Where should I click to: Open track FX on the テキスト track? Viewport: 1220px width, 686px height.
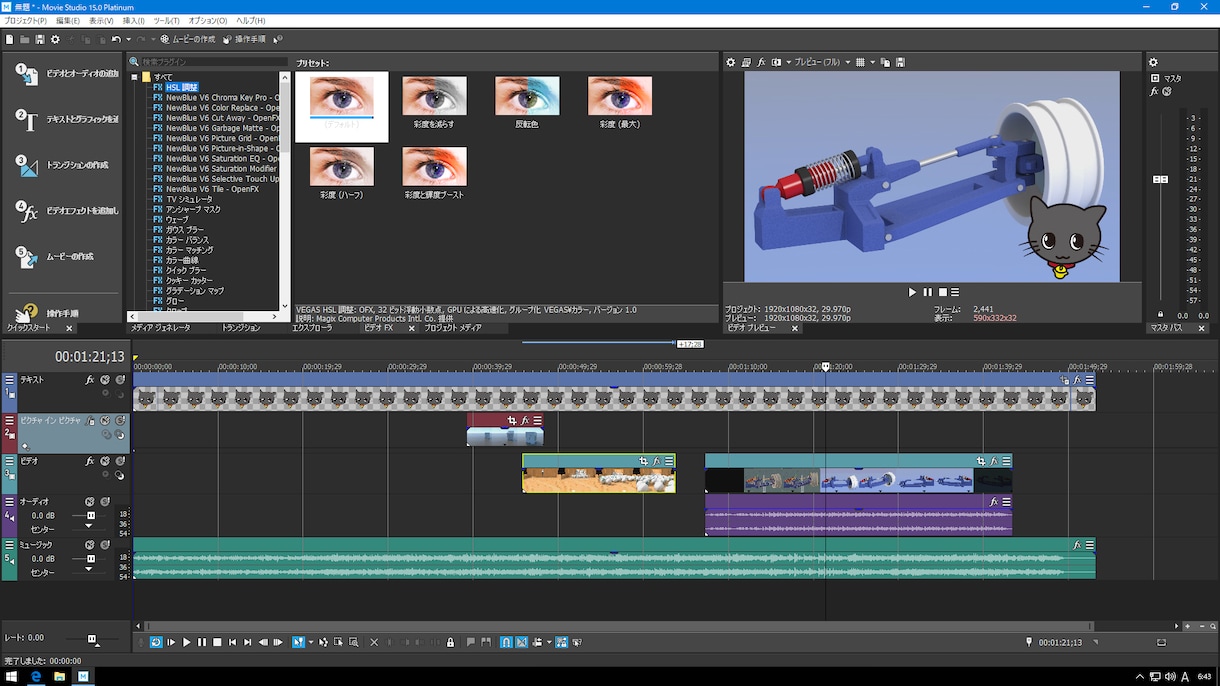(90, 380)
